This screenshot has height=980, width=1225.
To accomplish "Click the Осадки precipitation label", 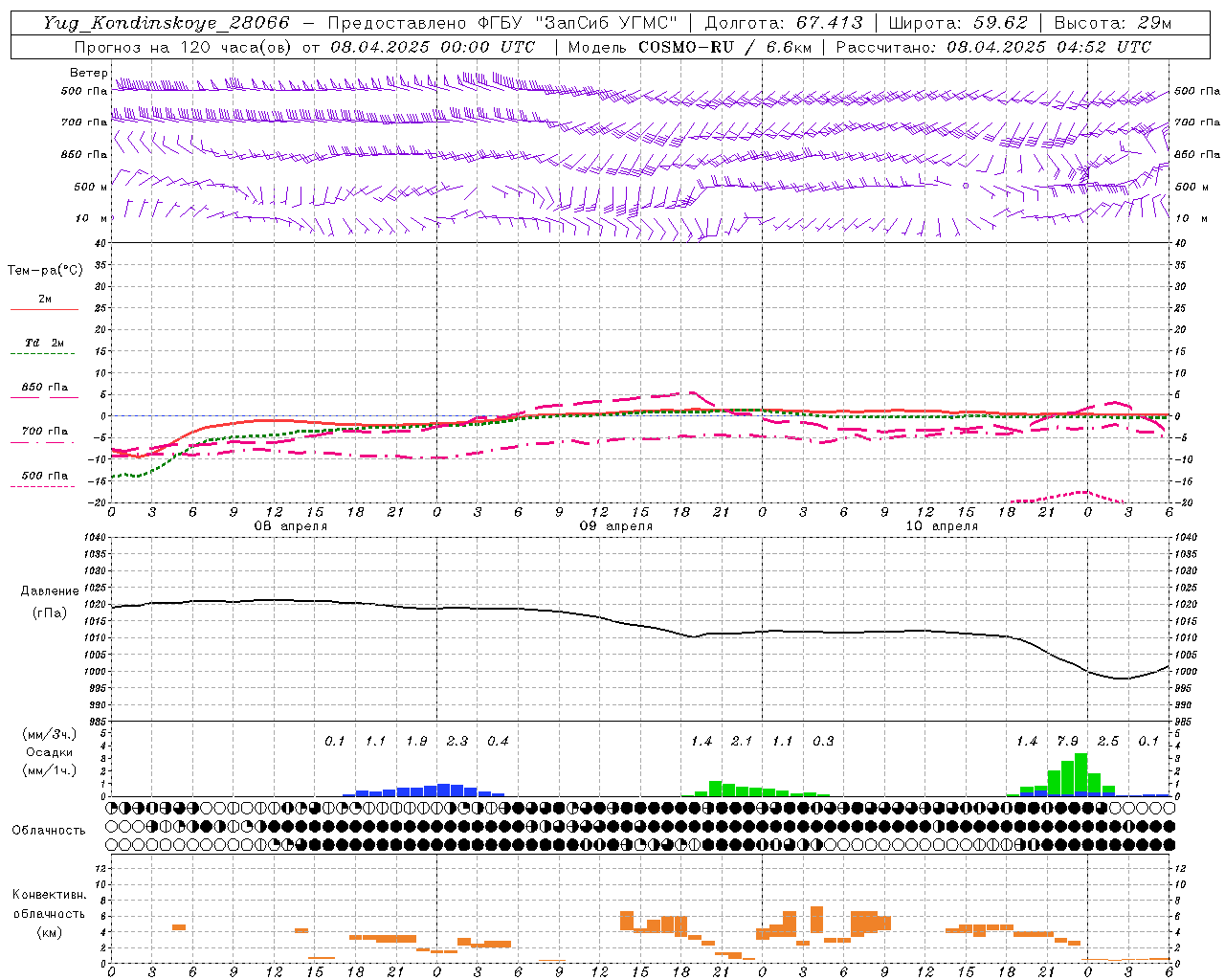I will (49, 752).
